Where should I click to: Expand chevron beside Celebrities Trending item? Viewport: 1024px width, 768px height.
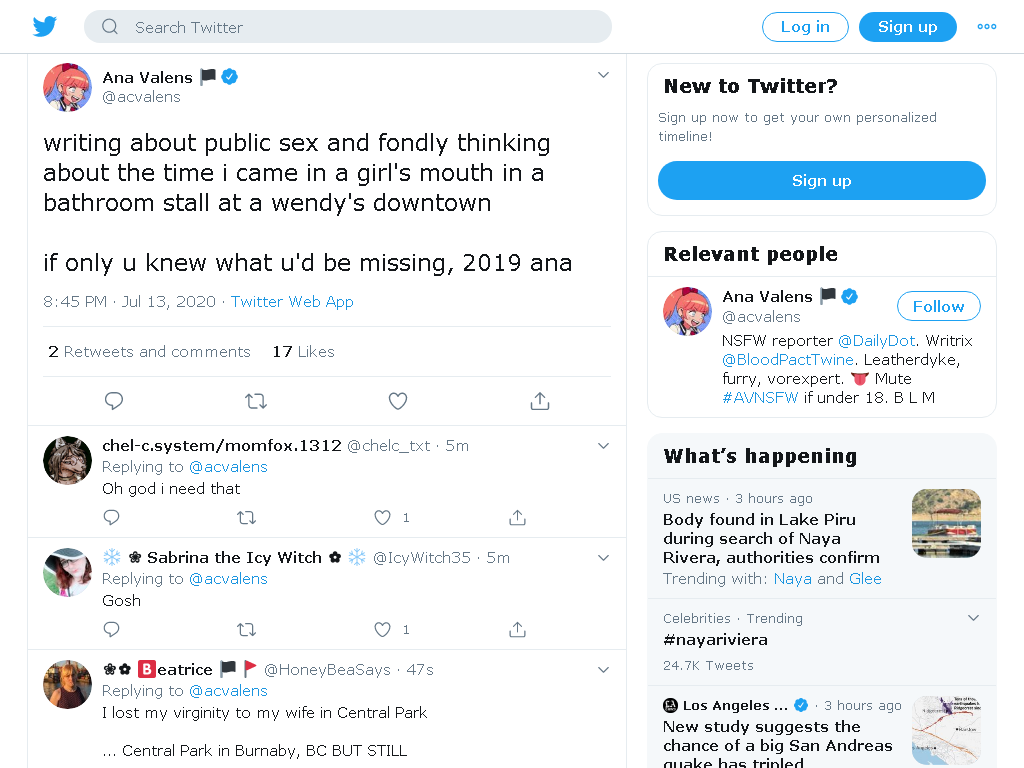click(973, 618)
